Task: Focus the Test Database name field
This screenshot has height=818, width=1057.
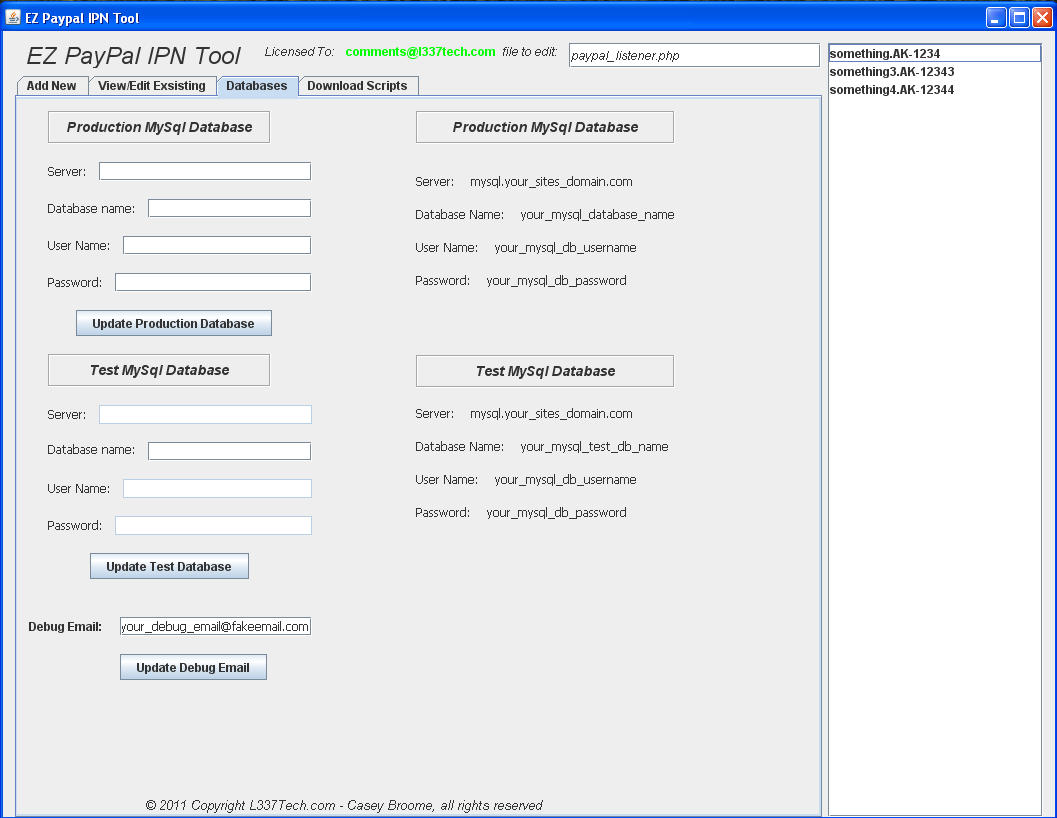Action: click(229, 451)
